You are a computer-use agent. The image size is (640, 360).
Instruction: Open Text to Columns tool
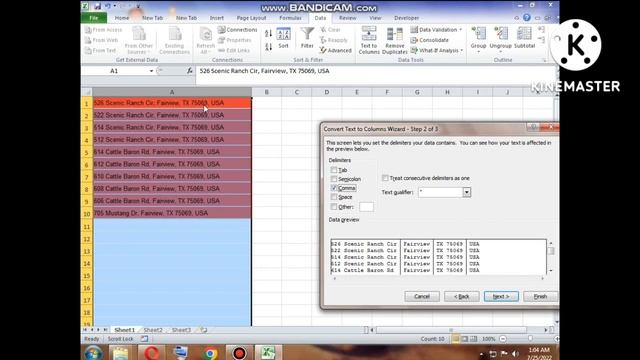[x=369, y=40]
